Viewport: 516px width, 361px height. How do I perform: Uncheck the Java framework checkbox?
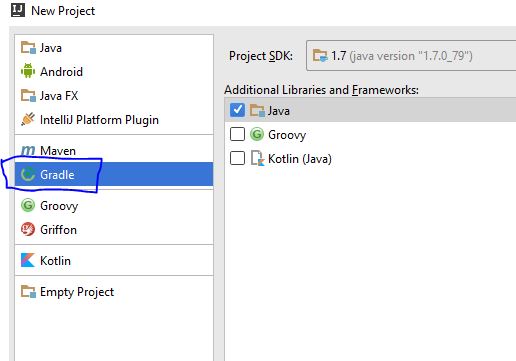237,110
